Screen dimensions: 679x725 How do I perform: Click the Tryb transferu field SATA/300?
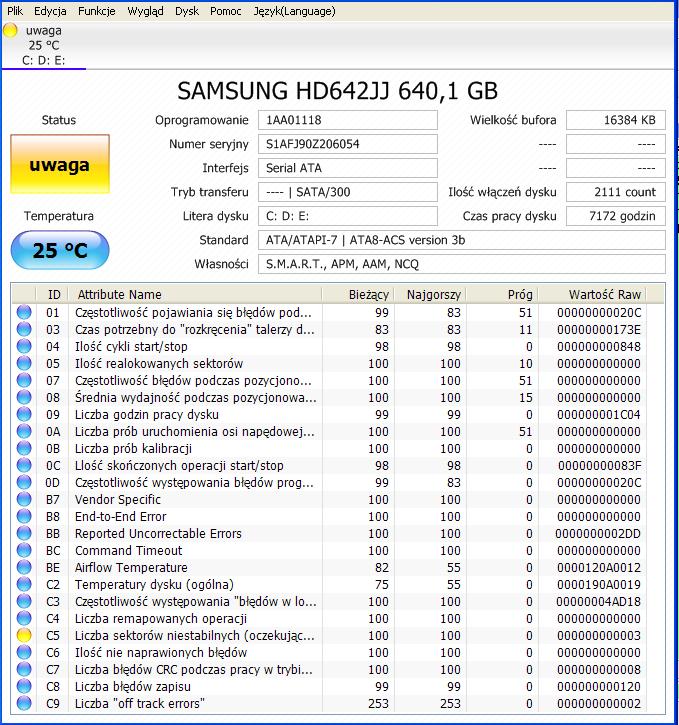348,192
